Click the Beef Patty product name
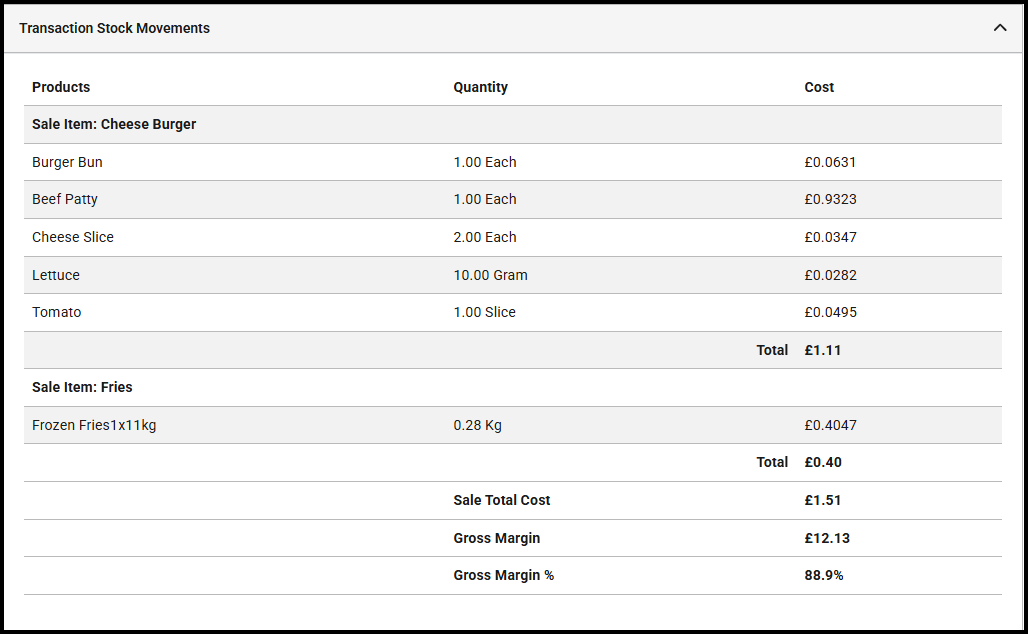 (x=65, y=199)
